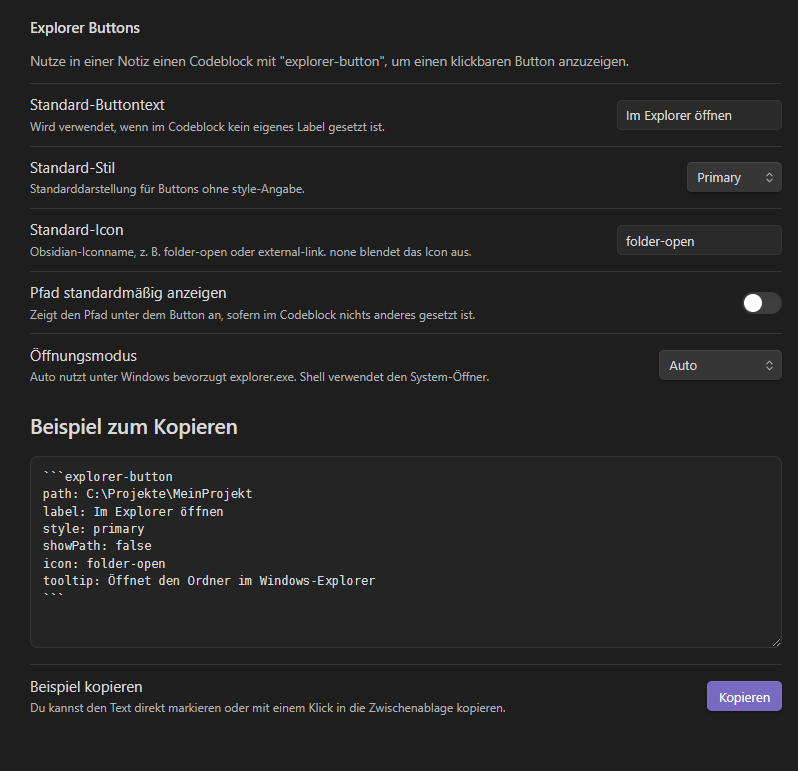Click the 'Standard-Buttontext' setting label

click(x=97, y=105)
